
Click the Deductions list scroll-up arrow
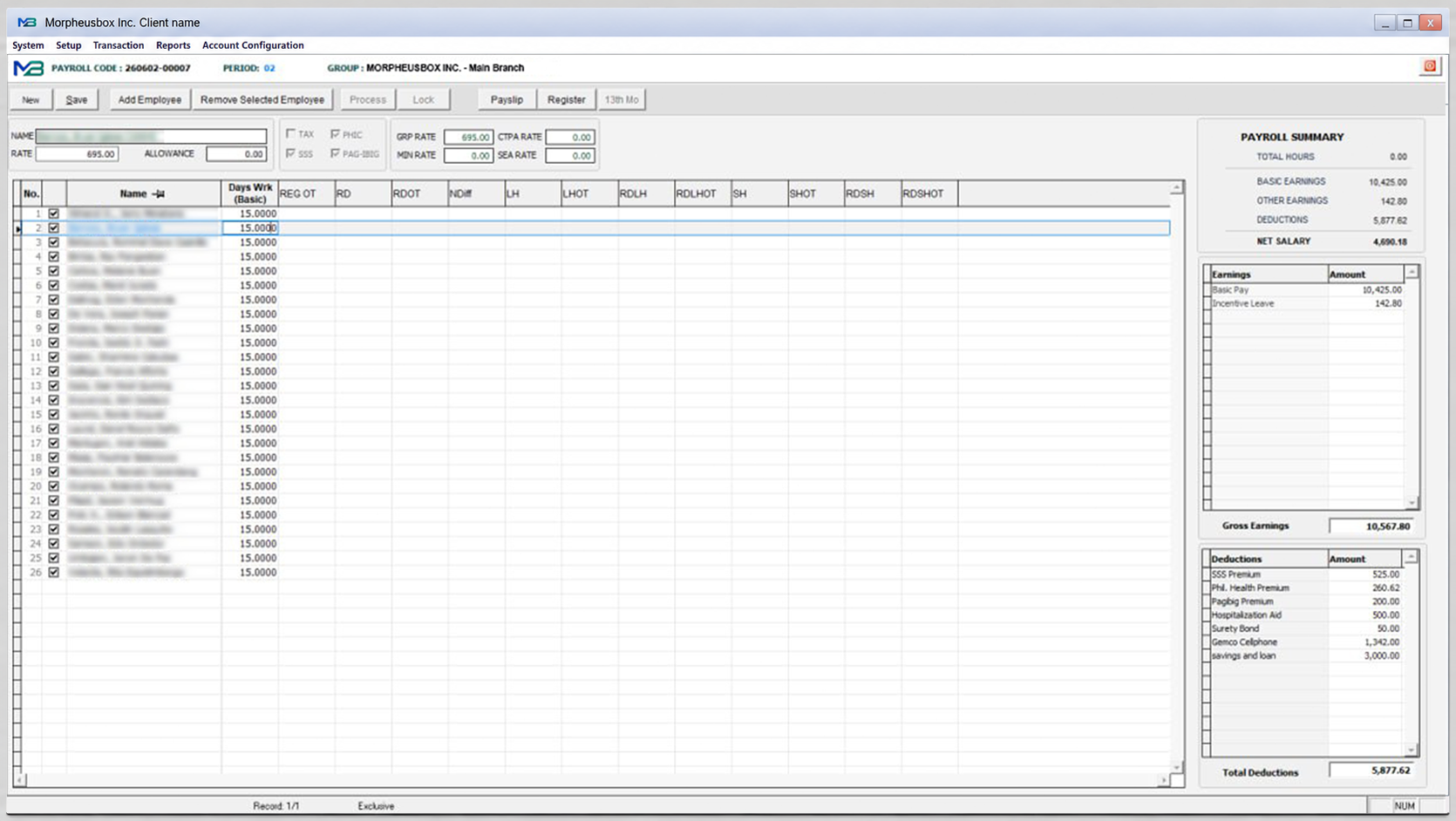[x=1411, y=557]
